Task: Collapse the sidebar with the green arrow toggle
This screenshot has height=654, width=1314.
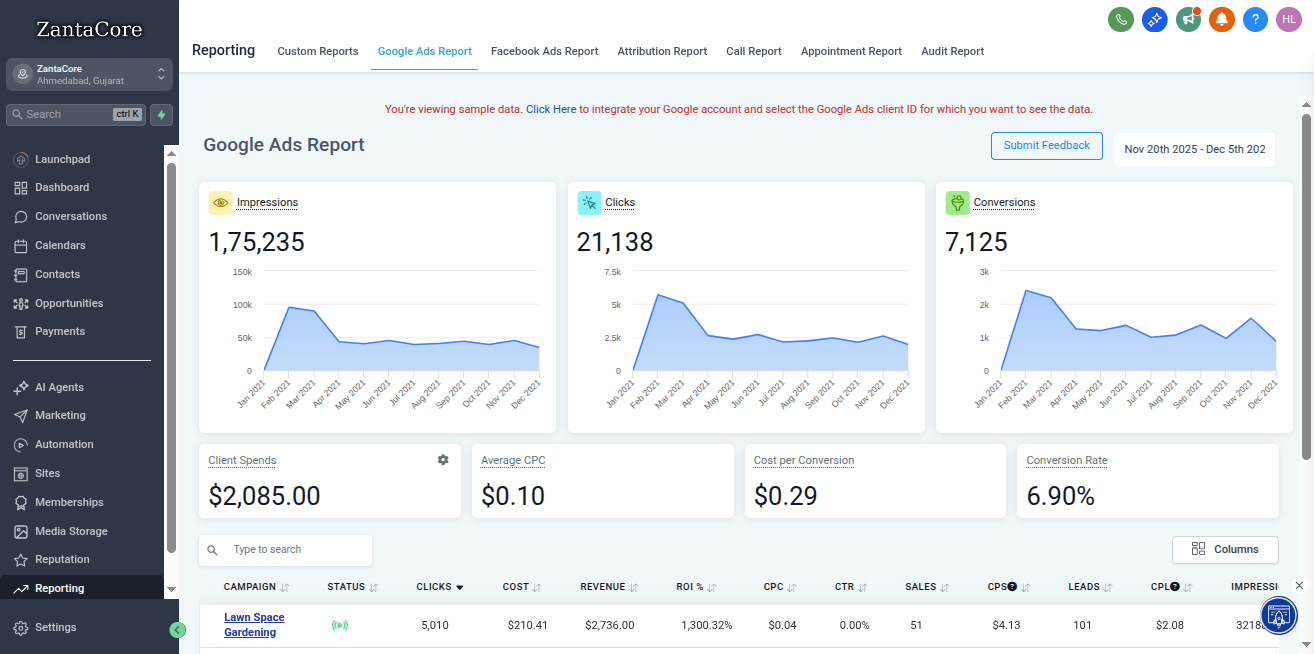Action: tap(178, 630)
